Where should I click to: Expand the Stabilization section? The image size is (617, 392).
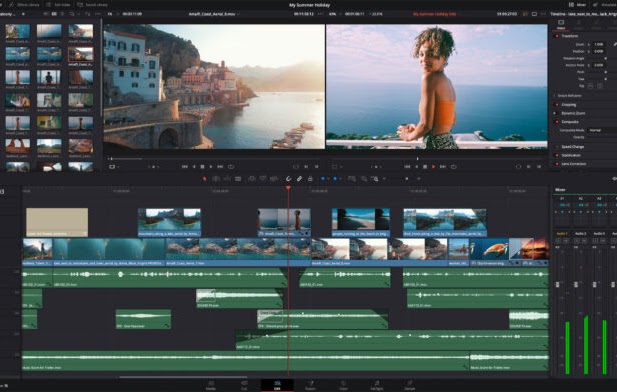(571, 155)
